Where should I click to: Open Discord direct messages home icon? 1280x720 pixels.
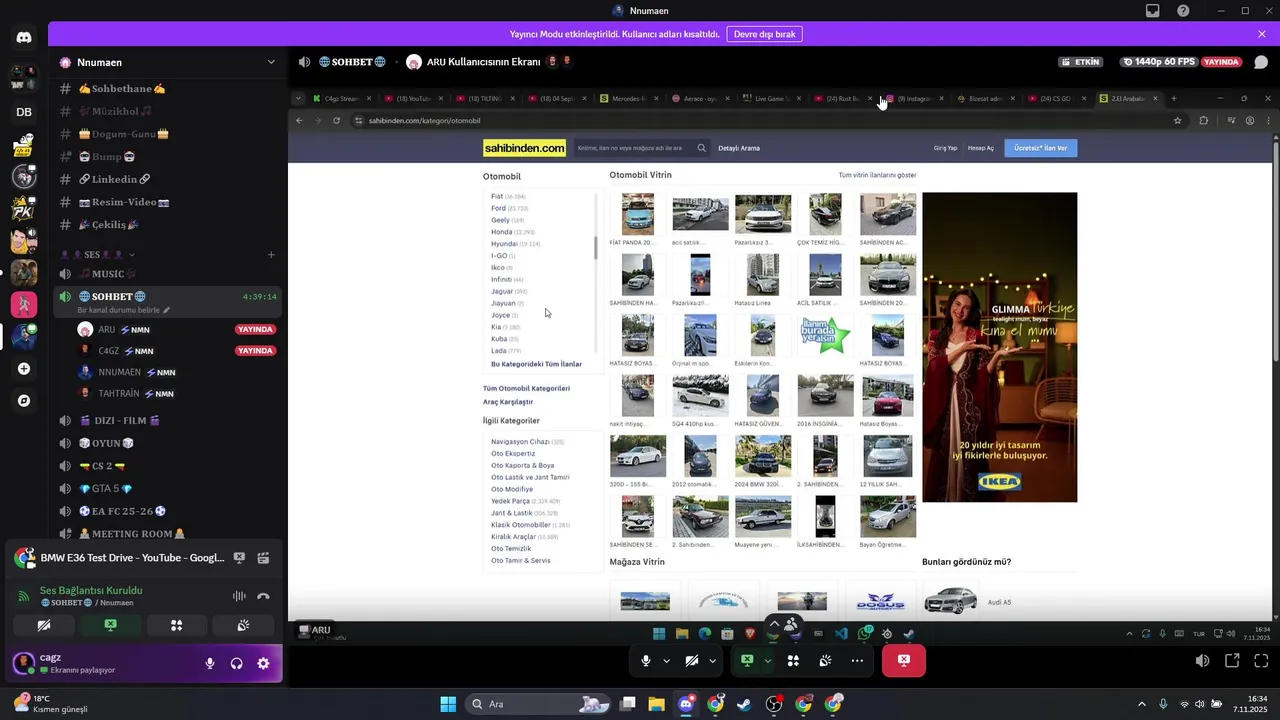point(24,38)
